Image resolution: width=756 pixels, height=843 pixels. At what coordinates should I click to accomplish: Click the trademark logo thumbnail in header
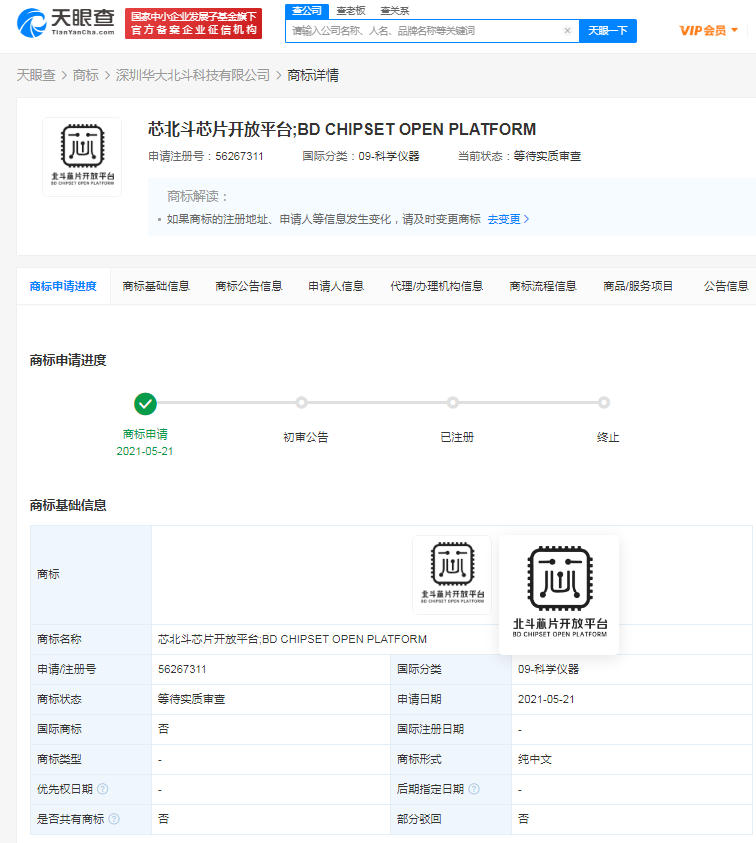(x=82, y=156)
